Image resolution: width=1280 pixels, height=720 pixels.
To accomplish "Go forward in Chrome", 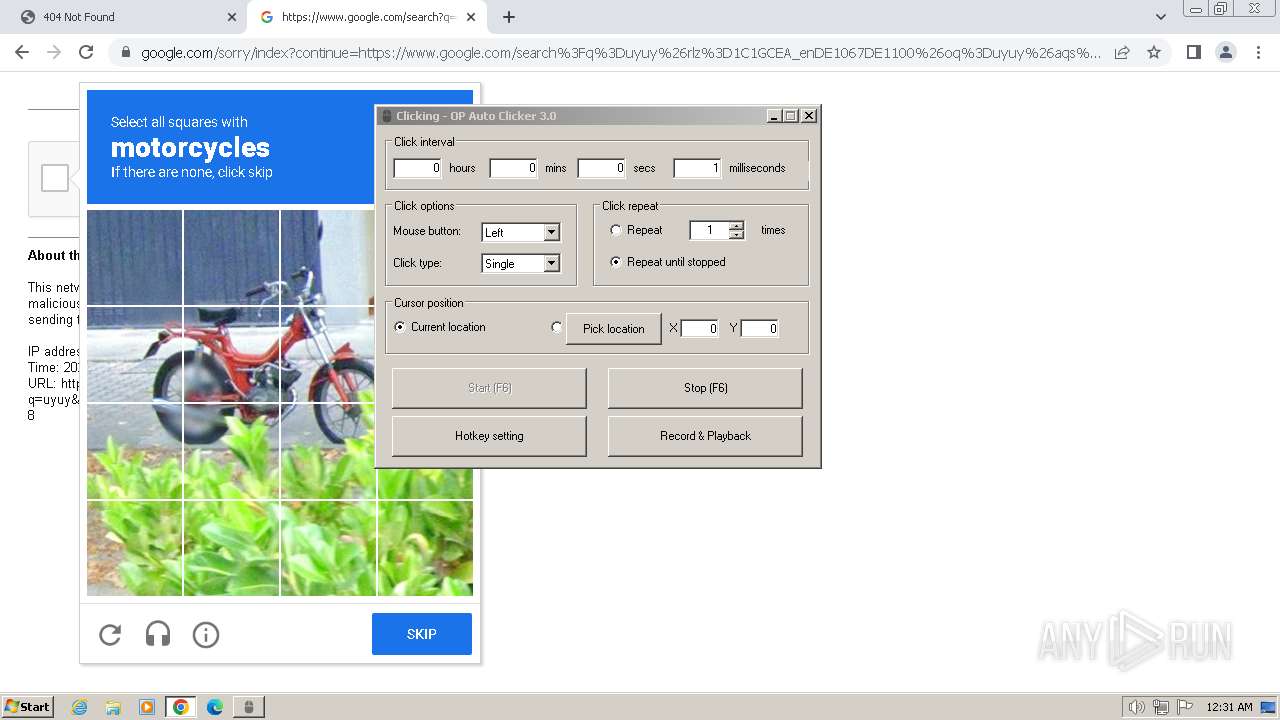I will [54, 52].
